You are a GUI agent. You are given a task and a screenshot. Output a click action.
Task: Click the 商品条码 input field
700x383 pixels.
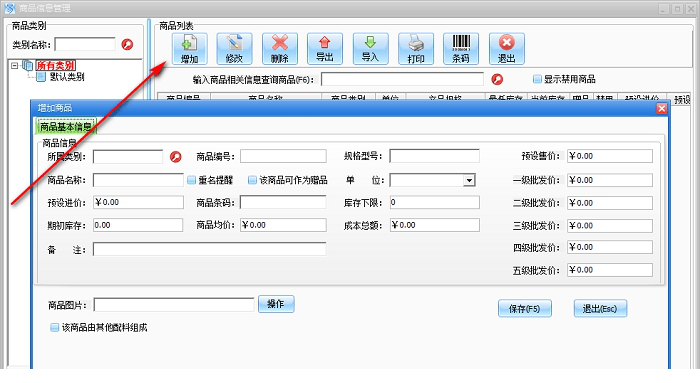click(283, 202)
